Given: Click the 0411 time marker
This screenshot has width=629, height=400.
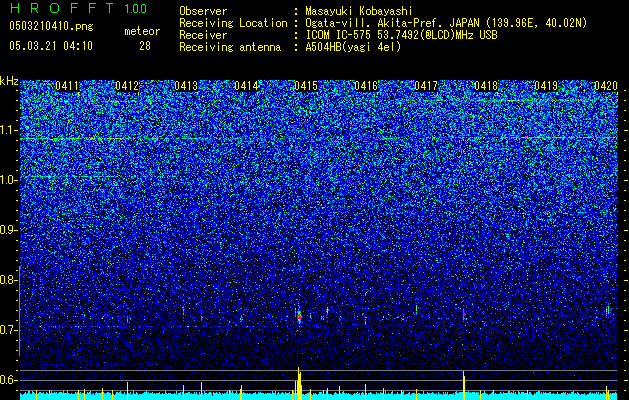Looking at the screenshot, I should 67,86.
